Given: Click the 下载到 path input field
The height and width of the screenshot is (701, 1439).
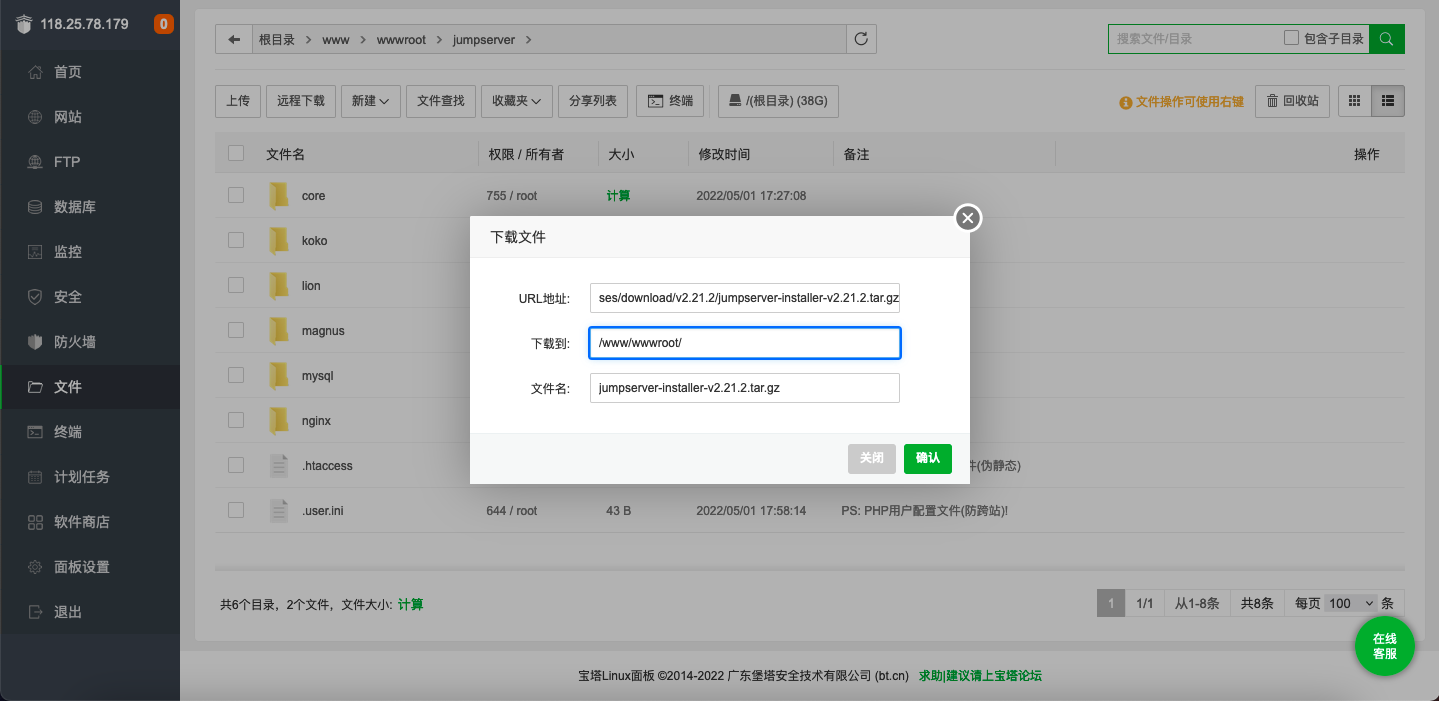Looking at the screenshot, I should click(745, 343).
